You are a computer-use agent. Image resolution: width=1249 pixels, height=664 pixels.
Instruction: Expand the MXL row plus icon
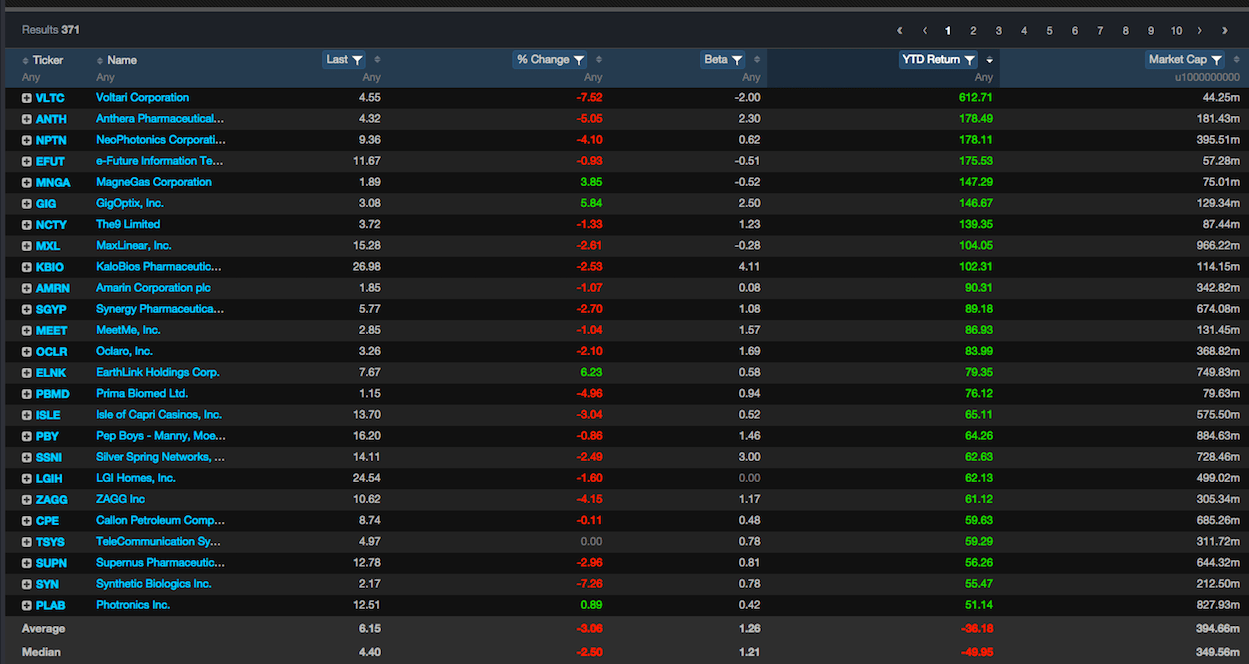(x=27, y=246)
